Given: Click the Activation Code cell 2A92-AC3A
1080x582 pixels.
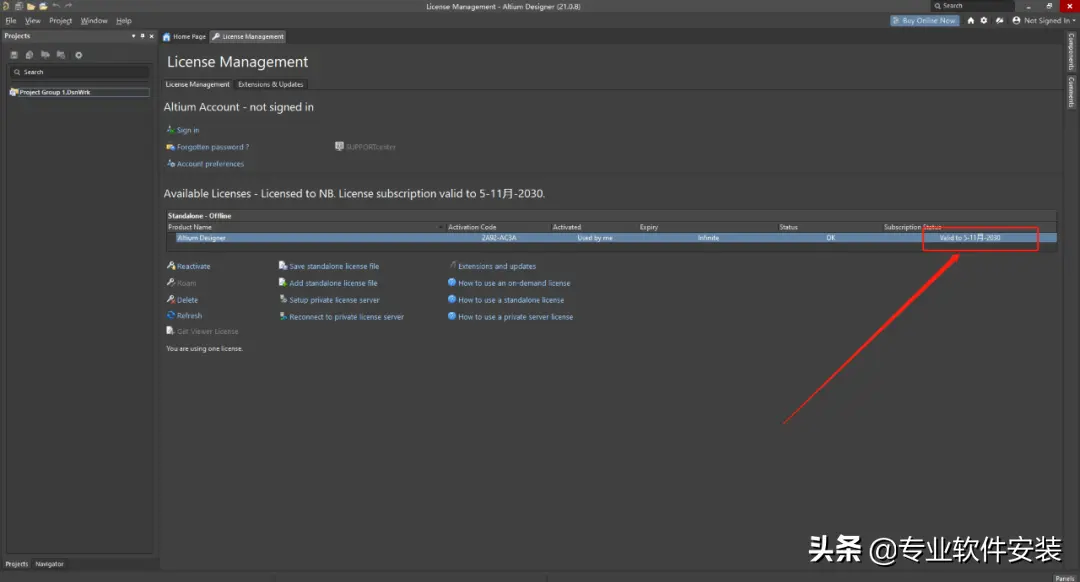Looking at the screenshot, I should click(499, 238).
